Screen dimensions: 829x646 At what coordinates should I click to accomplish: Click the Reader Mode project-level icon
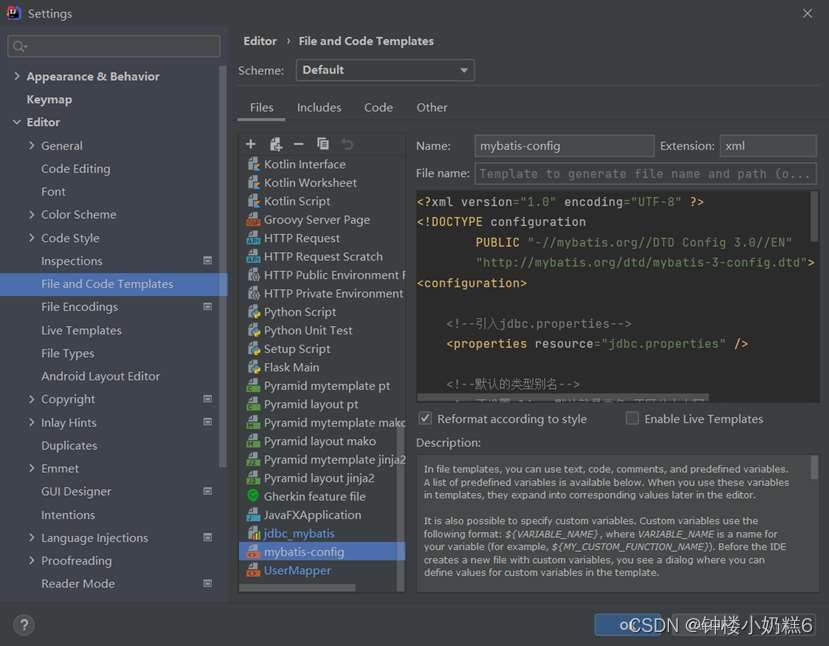(x=208, y=584)
